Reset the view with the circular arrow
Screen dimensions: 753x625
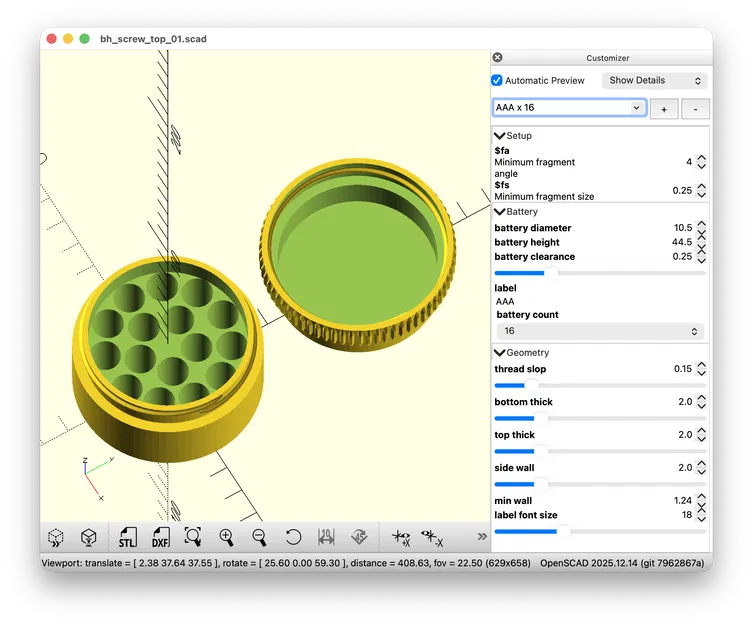point(293,537)
